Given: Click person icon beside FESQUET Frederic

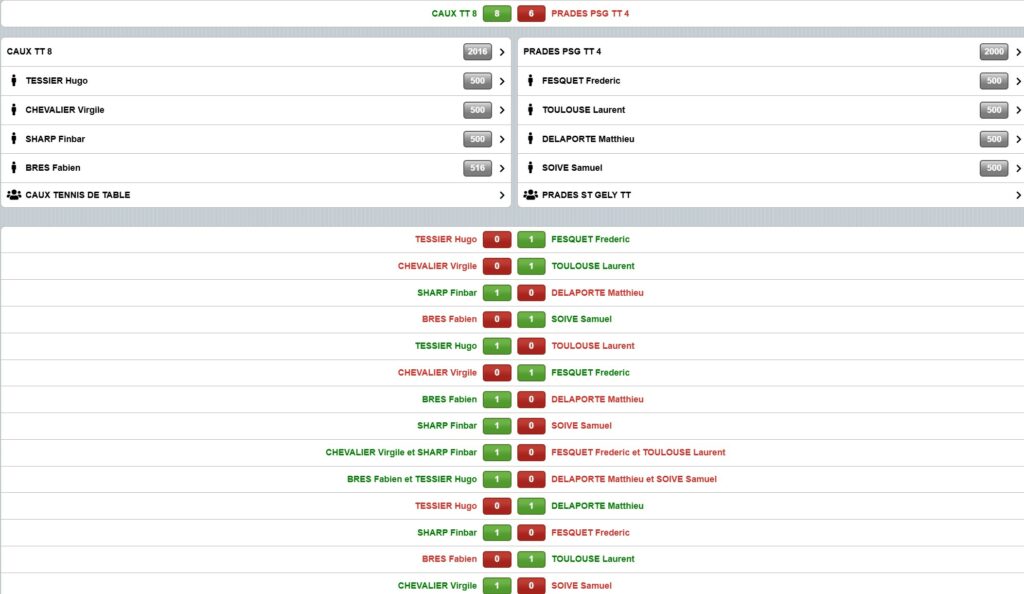Looking at the screenshot, I should point(530,81).
